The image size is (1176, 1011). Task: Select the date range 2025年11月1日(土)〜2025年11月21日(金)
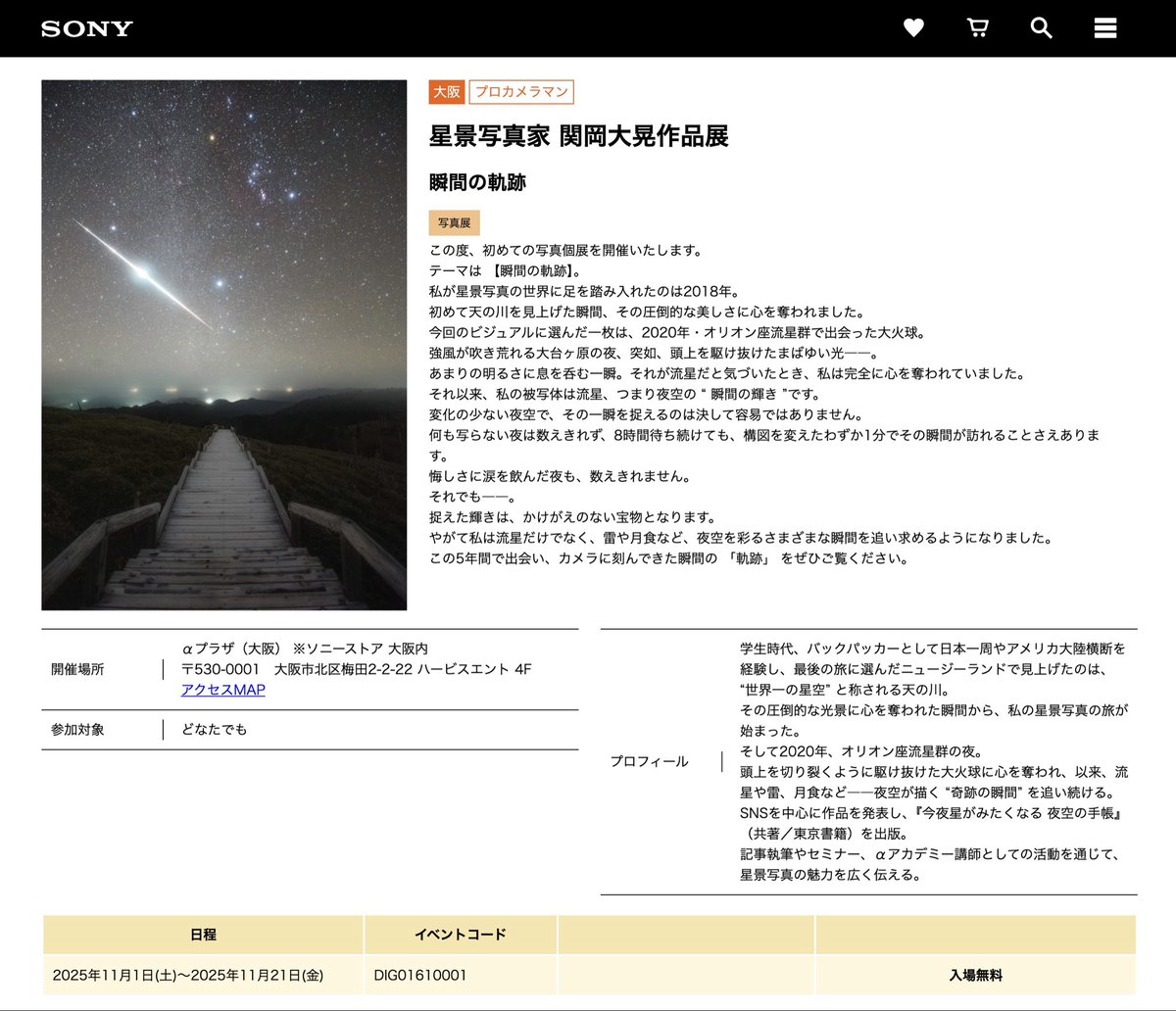(188, 976)
